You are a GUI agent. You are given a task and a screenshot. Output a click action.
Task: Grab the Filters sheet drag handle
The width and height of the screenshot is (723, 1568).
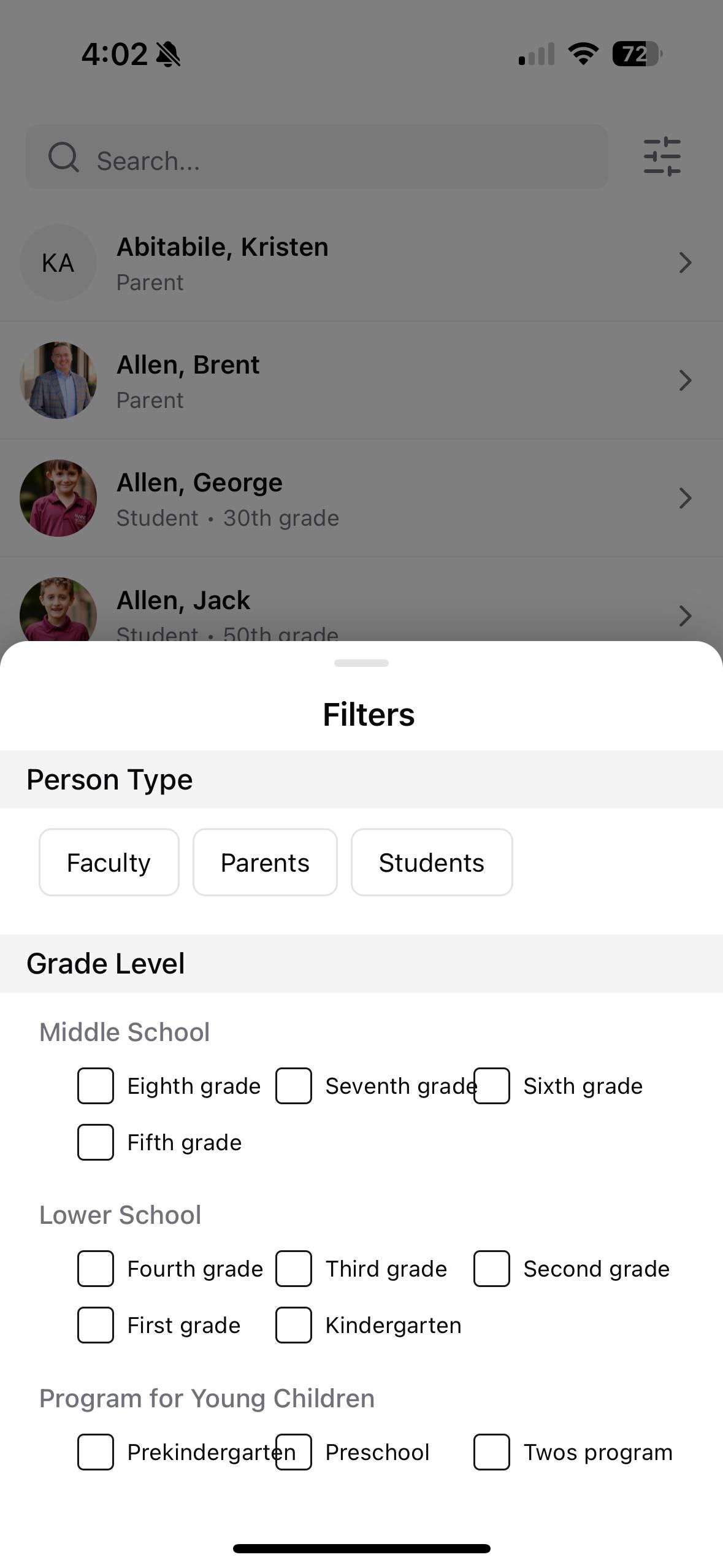(x=361, y=663)
